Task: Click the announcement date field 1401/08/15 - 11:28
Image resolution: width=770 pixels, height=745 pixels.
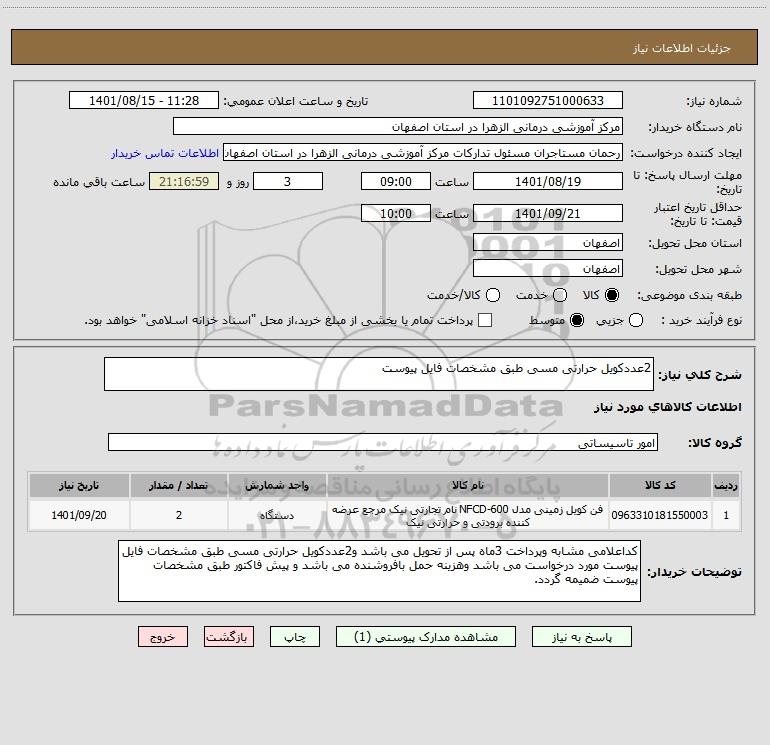Action: (144, 101)
